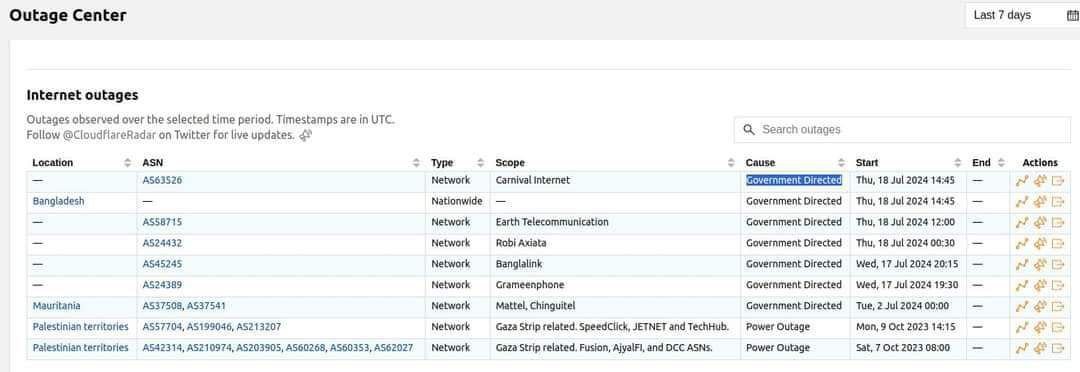This screenshot has height=372, width=1080.
Task: Click megaphone icon in Robi Axiata row
Action: click(1040, 243)
